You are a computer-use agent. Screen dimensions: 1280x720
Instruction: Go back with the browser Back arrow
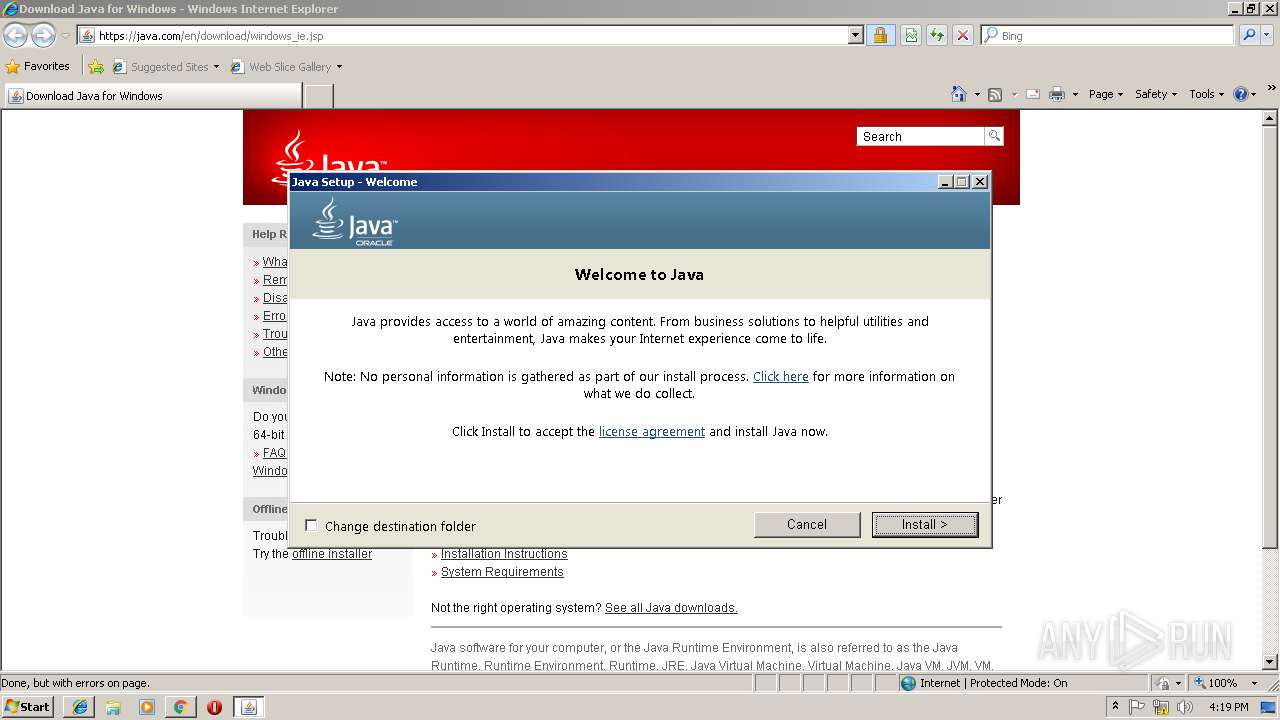tap(16, 35)
